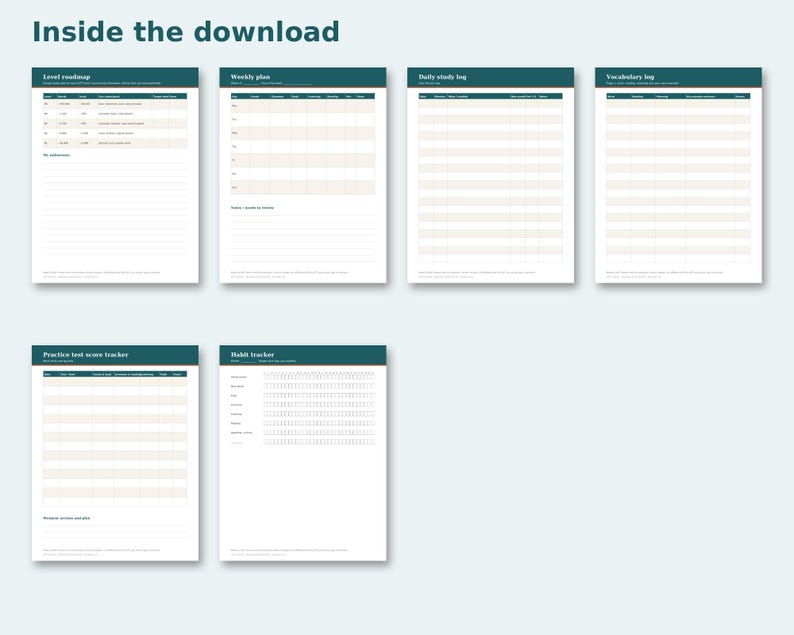The width and height of the screenshot is (794, 635).
Task: Open the Daily study log page thumbnail
Action: pos(491,175)
